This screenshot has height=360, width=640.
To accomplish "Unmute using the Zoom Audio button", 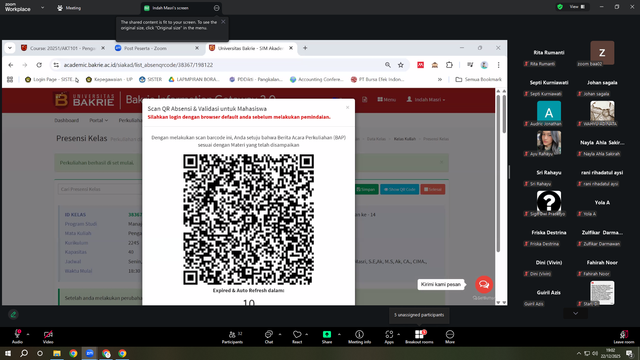I will click(x=17, y=336).
